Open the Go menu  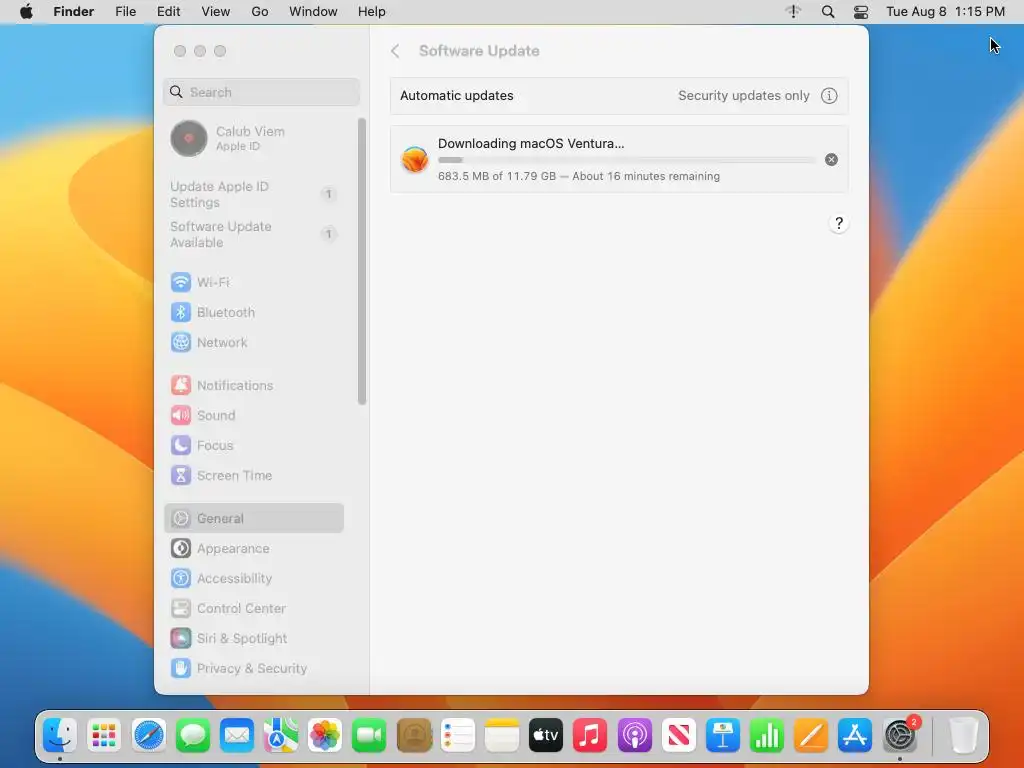click(260, 12)
